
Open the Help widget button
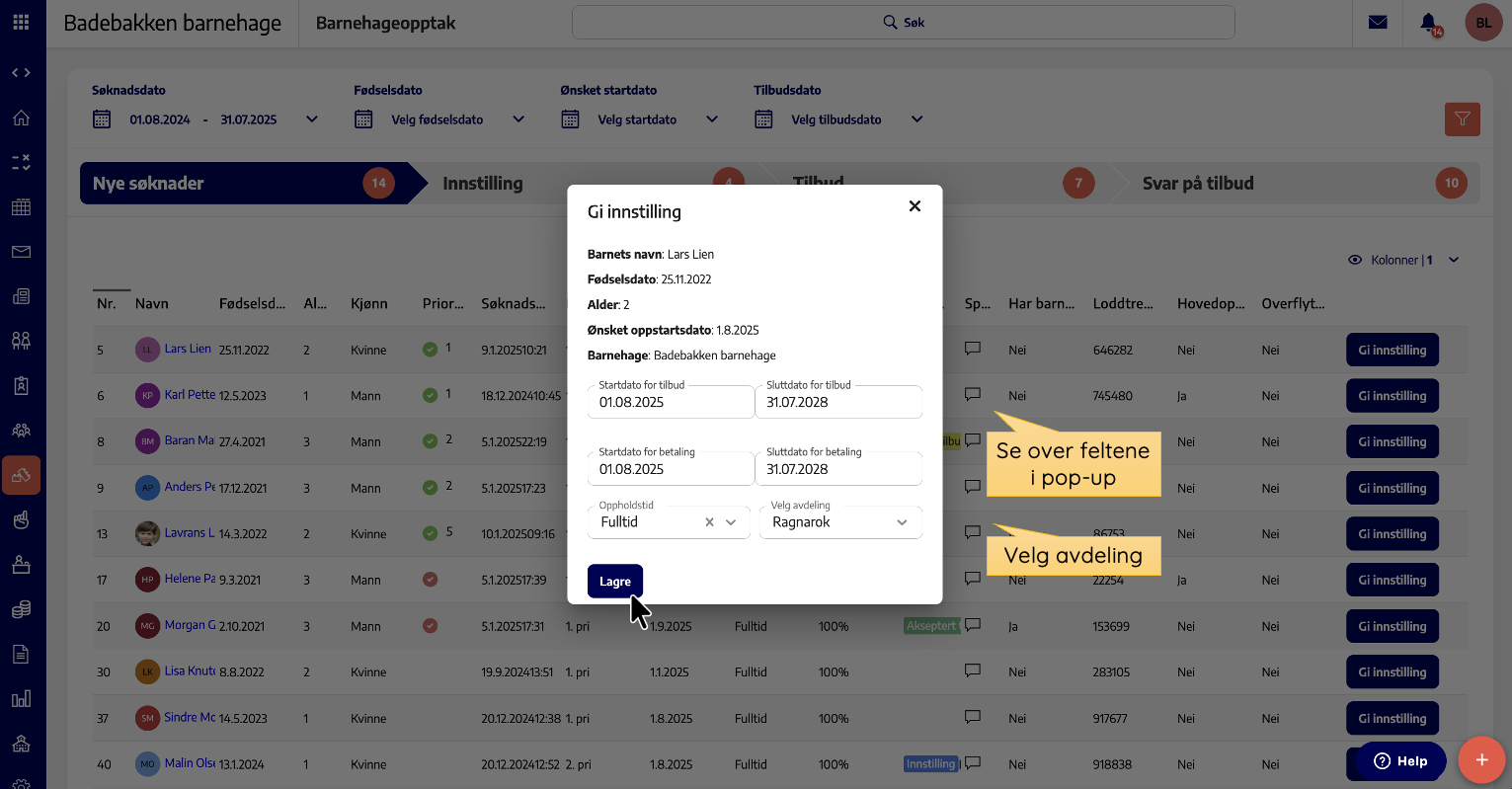point(1400,760)
